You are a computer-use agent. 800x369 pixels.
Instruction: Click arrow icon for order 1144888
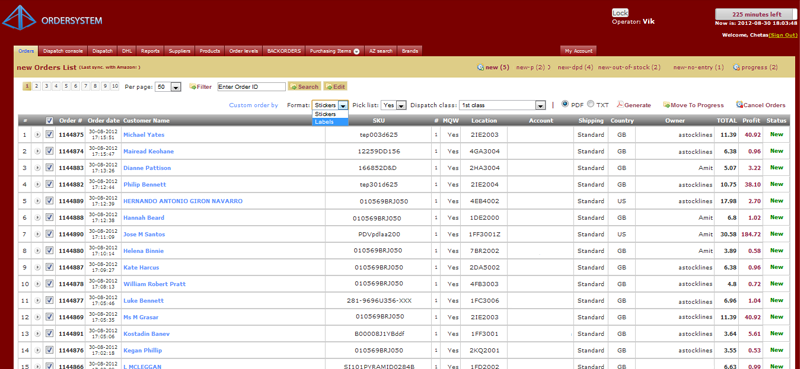click(x=37, y=218)
